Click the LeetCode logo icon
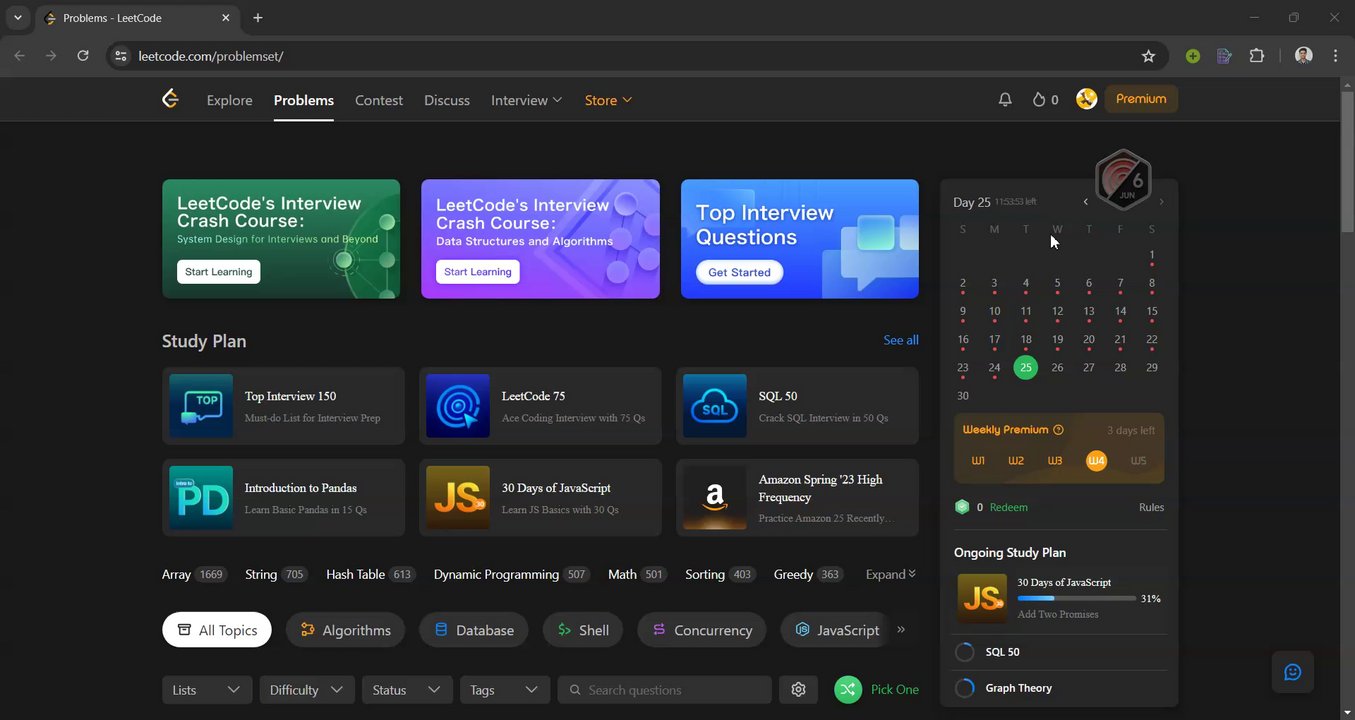The height and width of the screenshot is (720, 1355). tap(170, 98)
